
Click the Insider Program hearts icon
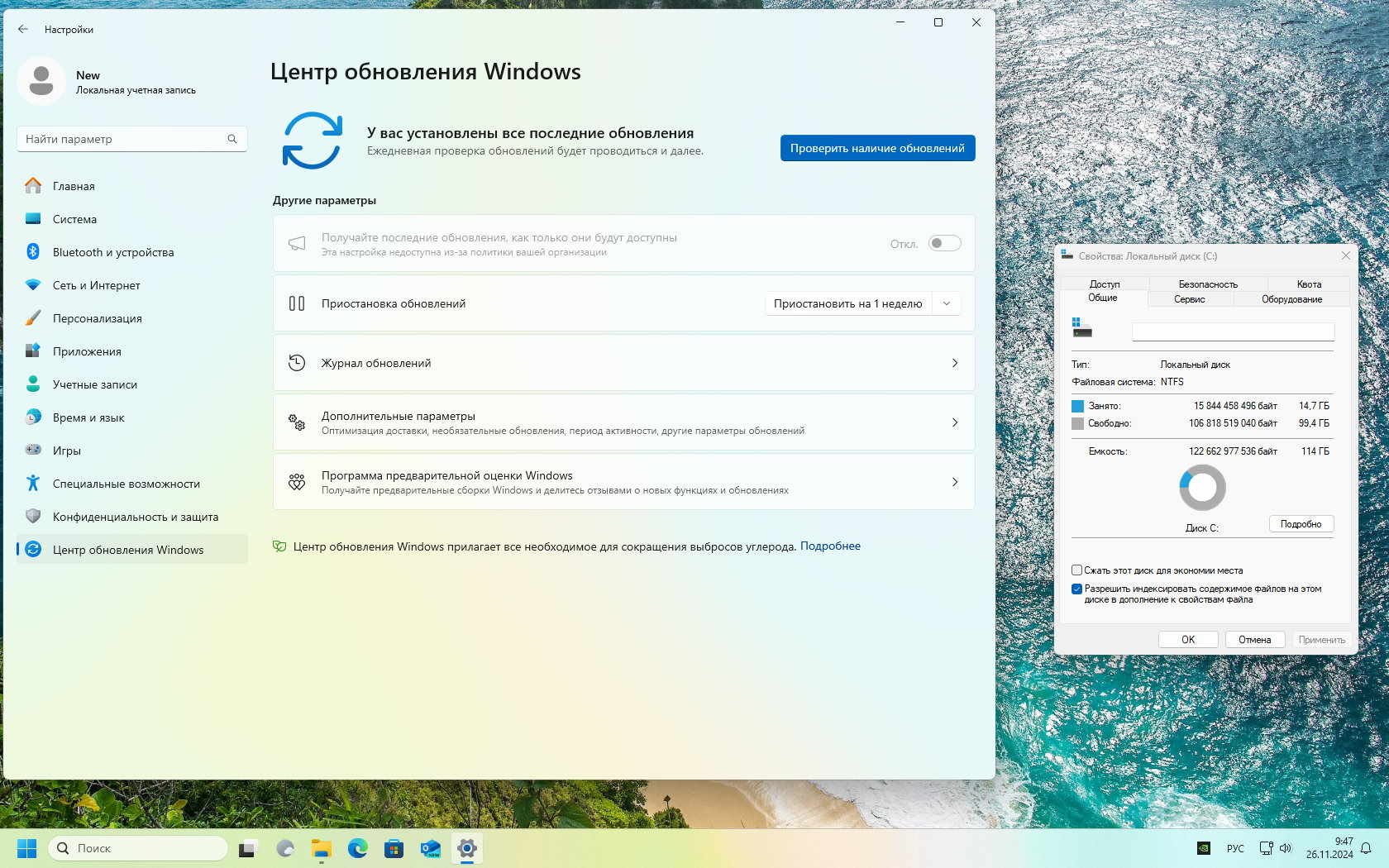pos(297,482)
